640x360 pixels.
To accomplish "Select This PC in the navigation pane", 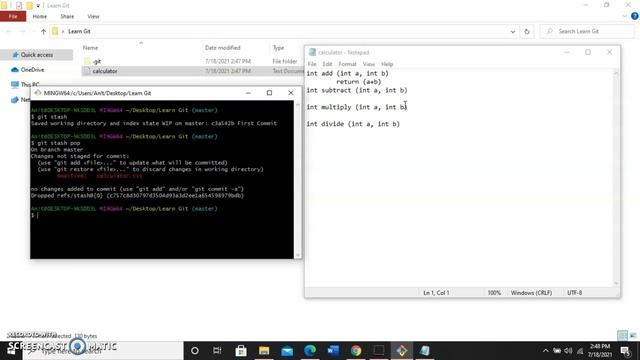I will pos(30,84).
